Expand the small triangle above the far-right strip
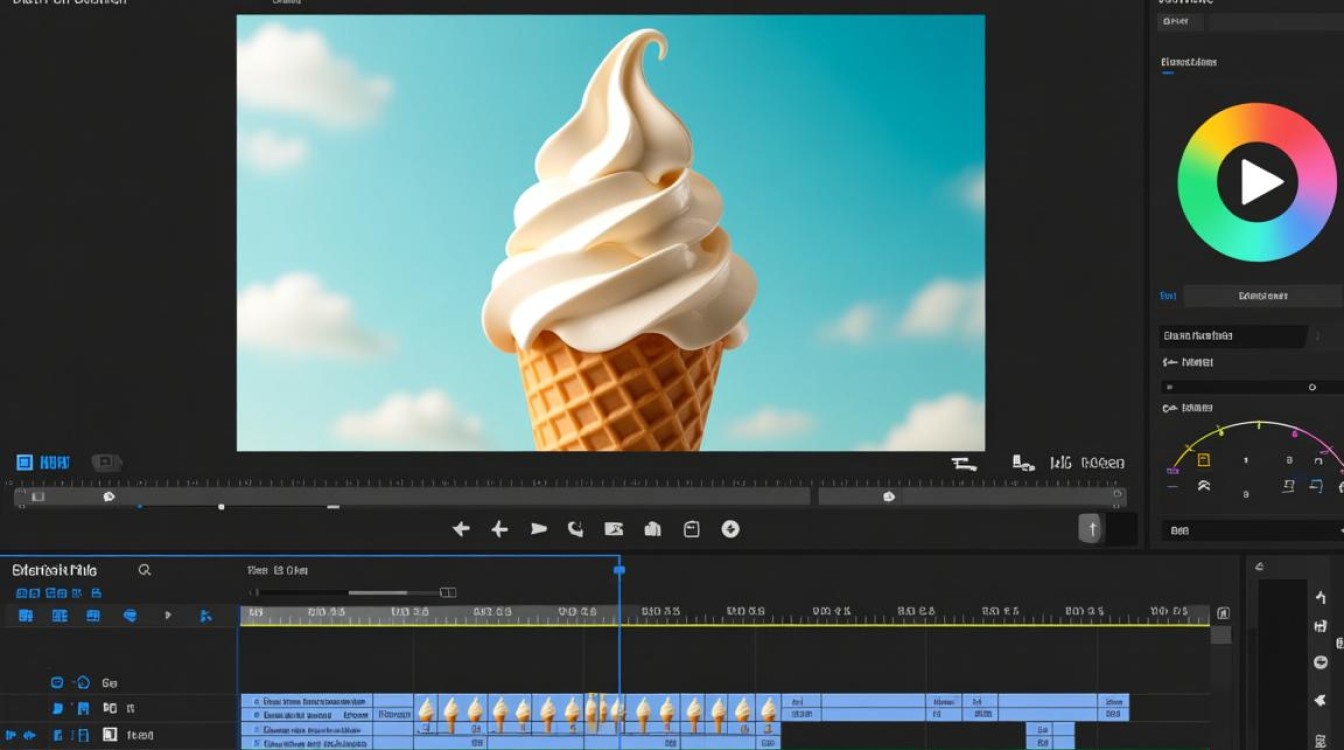 (1259, 567)
